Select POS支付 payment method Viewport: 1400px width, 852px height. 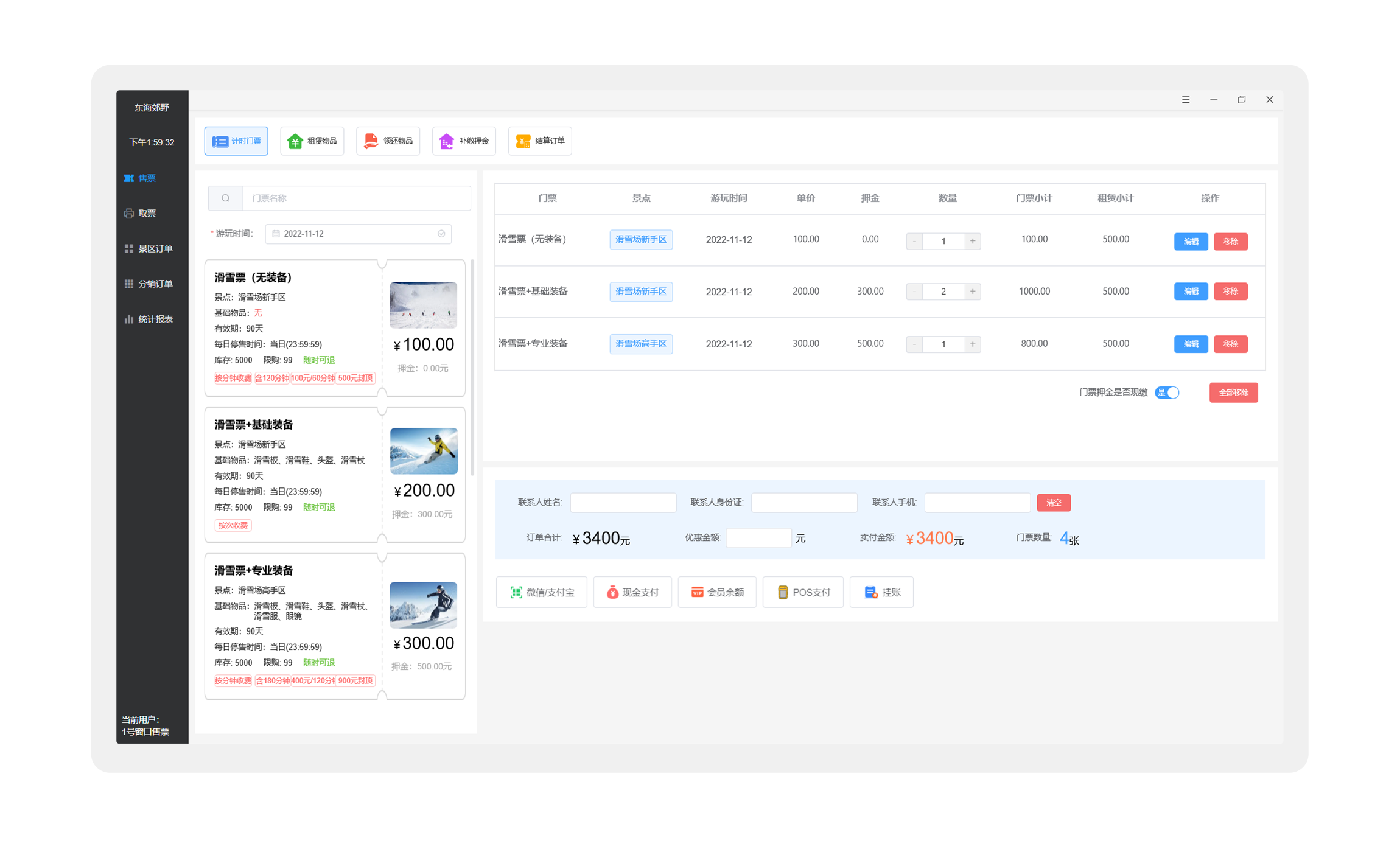click(x=803, y=592)
